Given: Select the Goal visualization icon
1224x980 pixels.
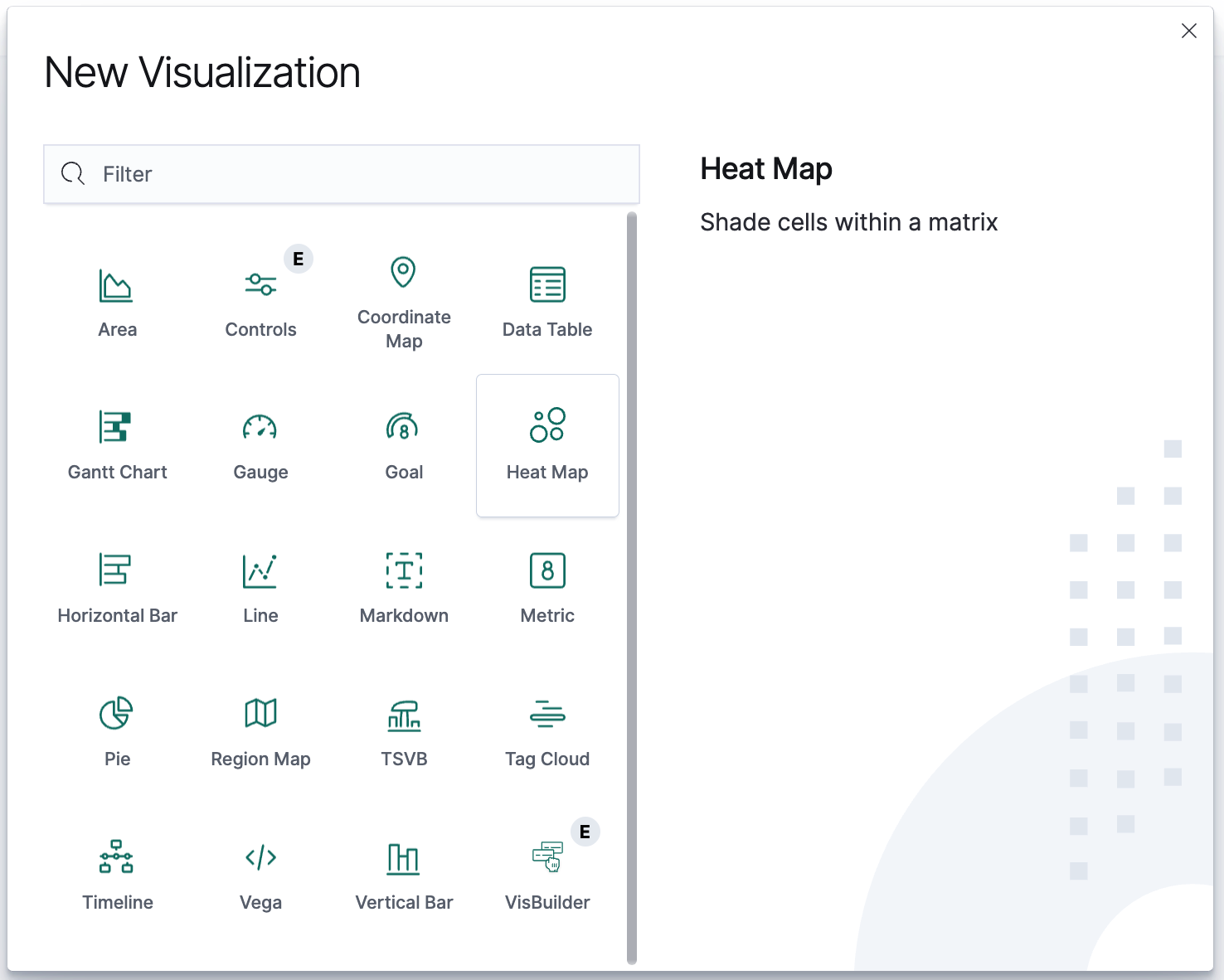Looking at the screenshot, I should [403, 428].
